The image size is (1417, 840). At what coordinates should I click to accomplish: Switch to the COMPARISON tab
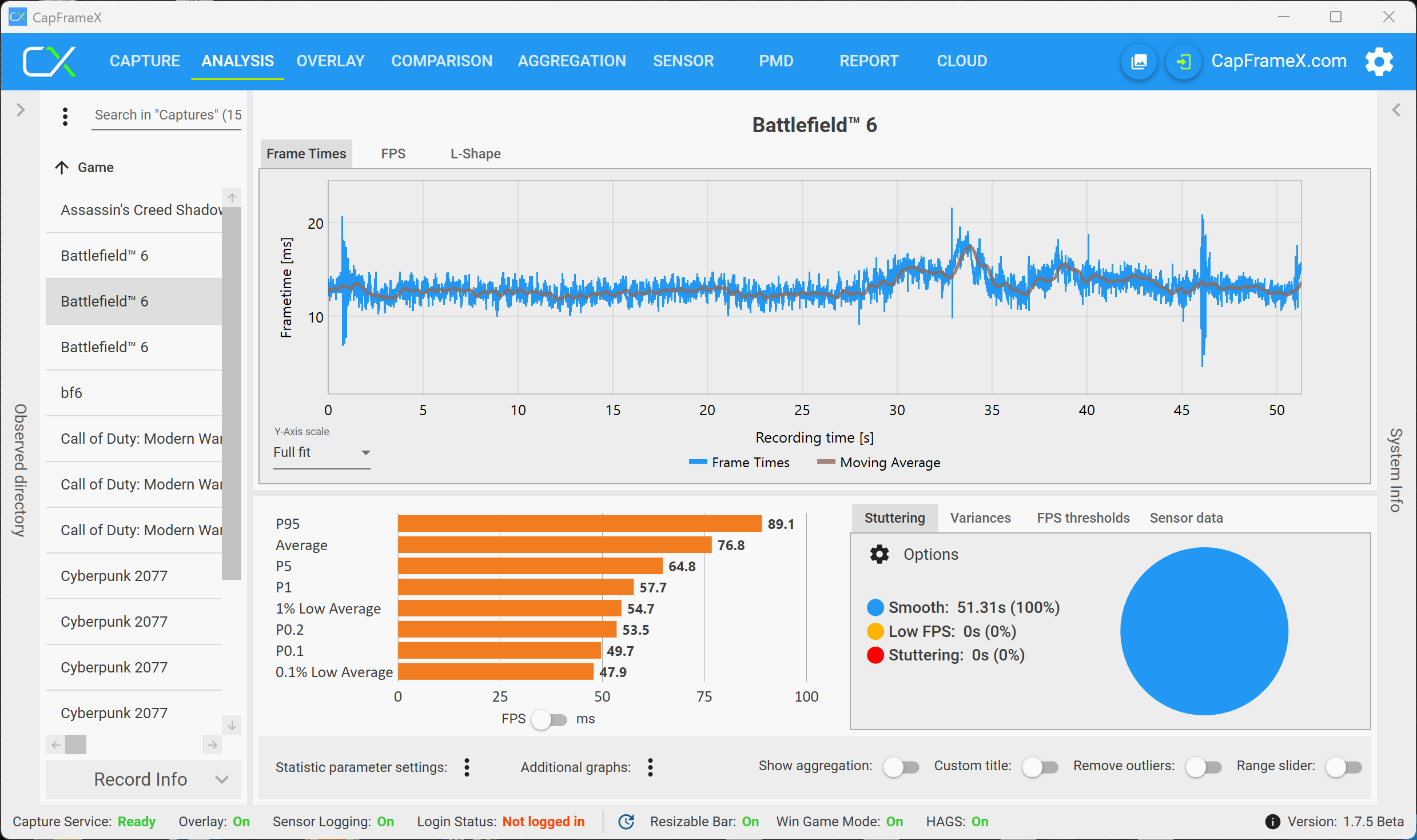tap(441, 61)
